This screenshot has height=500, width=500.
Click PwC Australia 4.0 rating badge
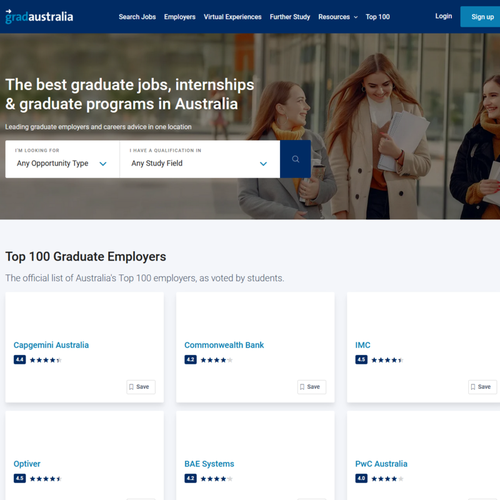point(361,478)
